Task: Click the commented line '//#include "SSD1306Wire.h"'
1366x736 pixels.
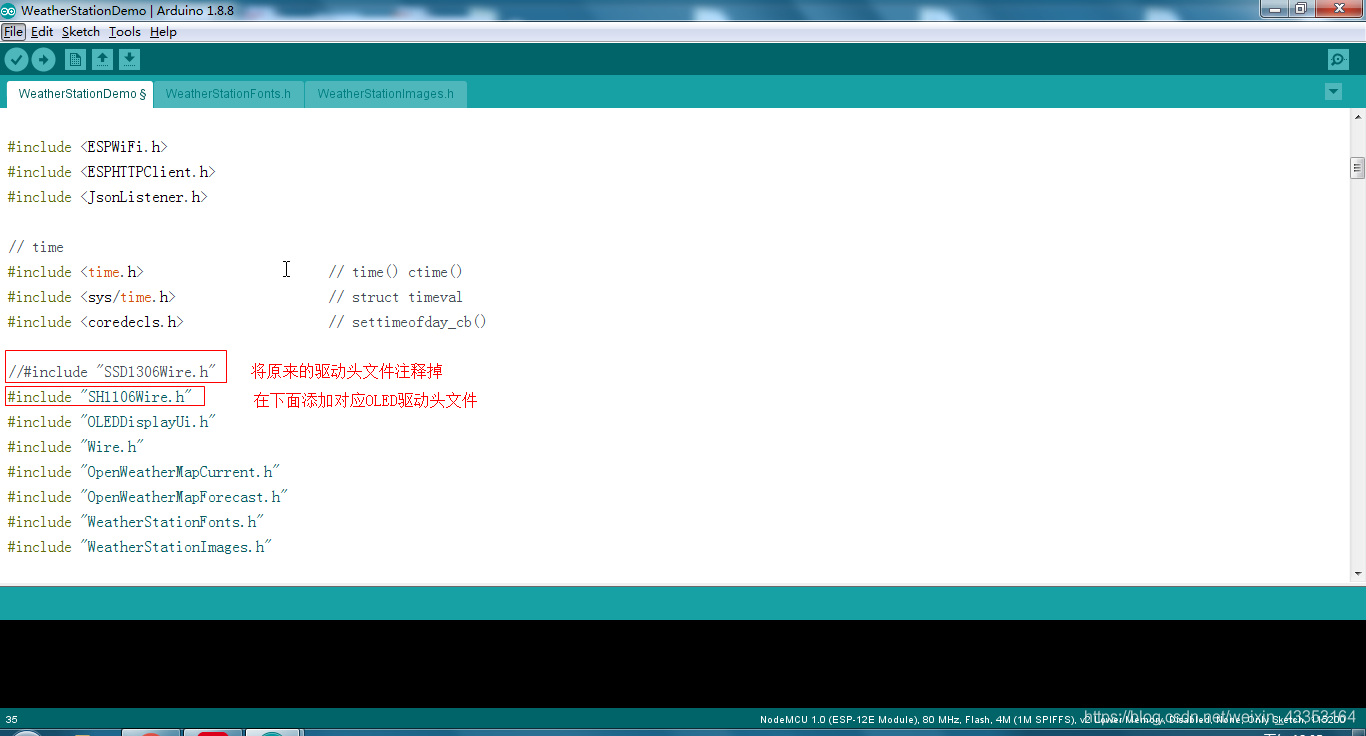Action: pos(111,372)
